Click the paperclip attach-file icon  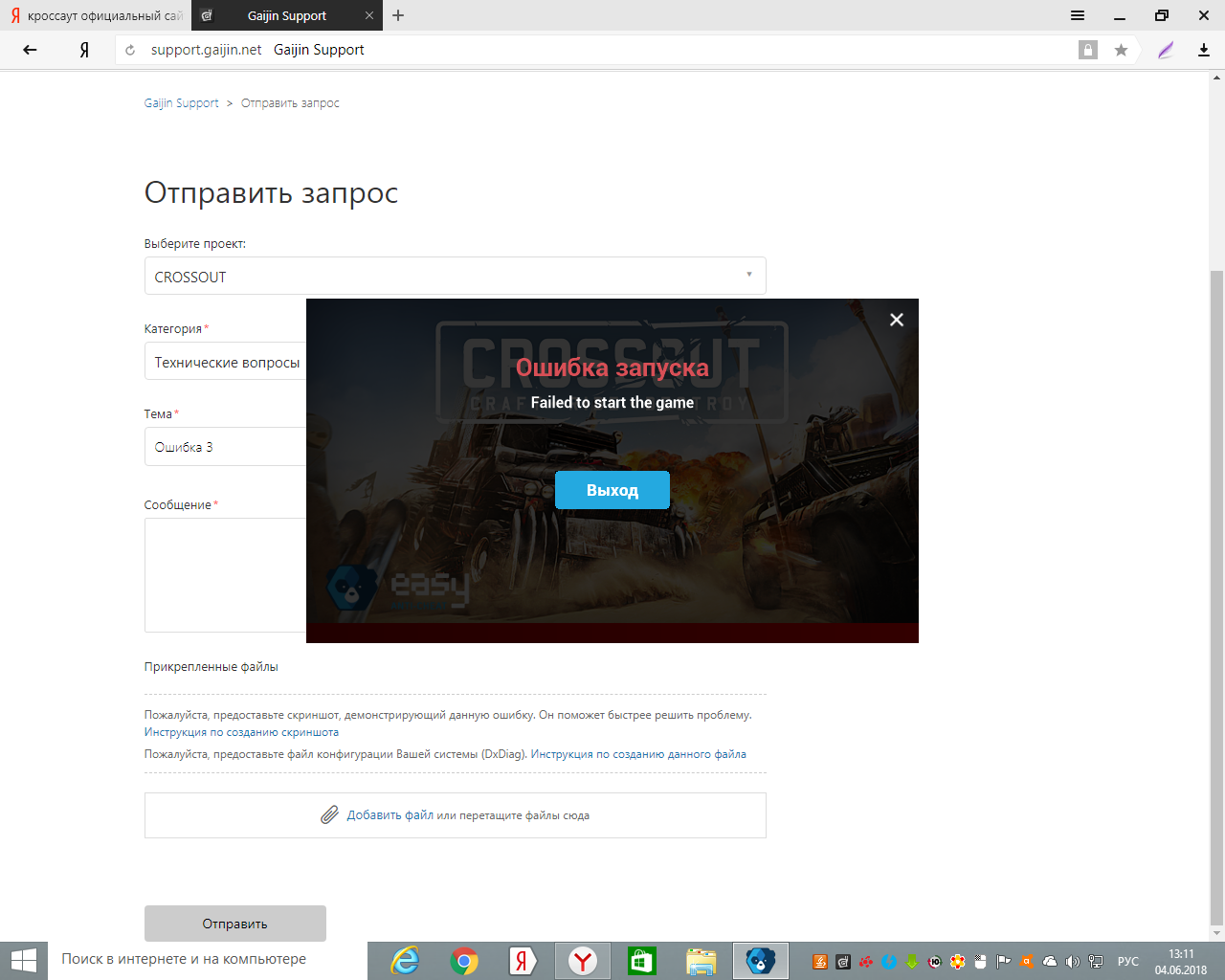[329, 815]
